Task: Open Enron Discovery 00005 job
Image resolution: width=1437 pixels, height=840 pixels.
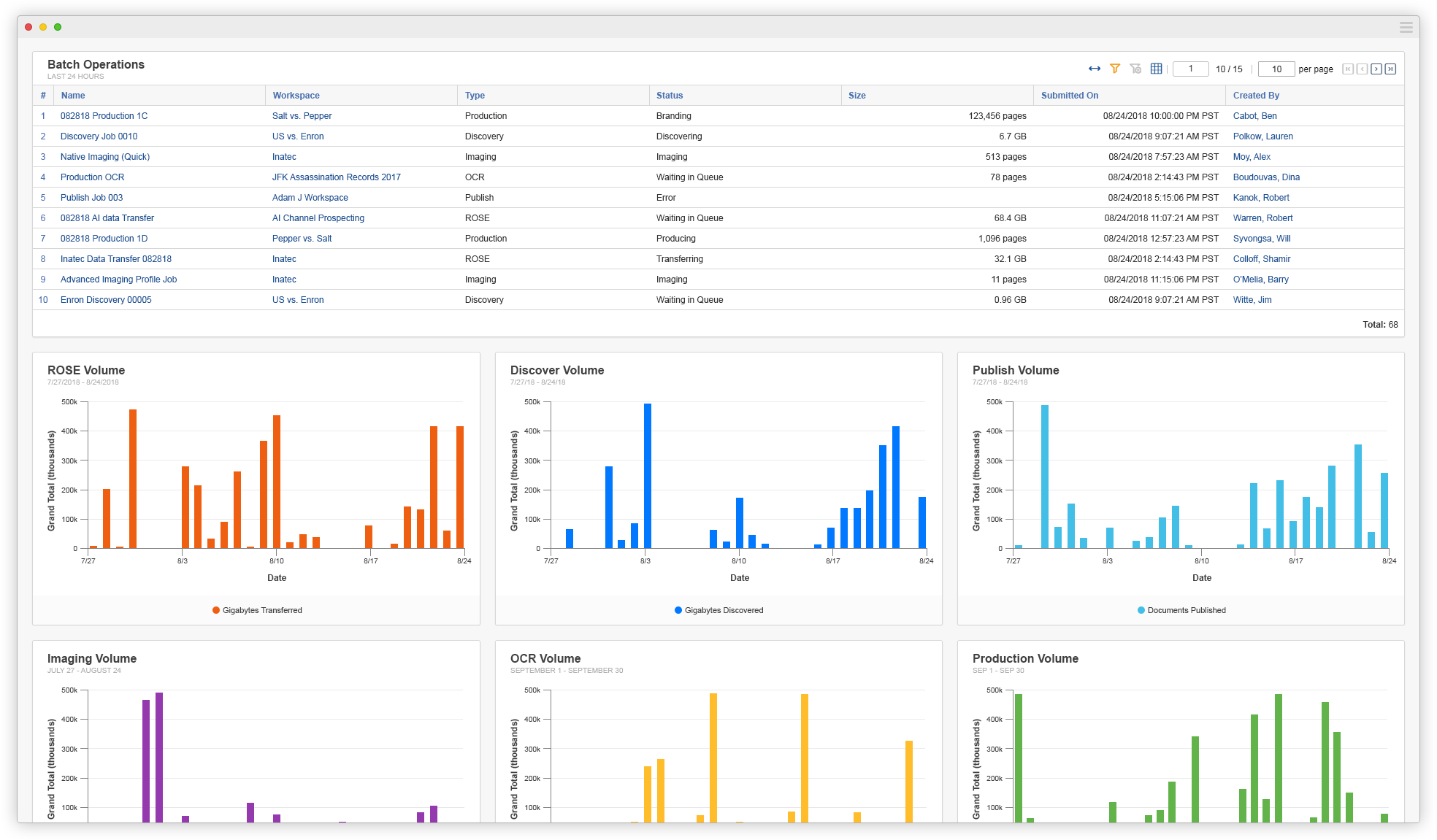Action: pyautogui.click(x=106, y=300)
